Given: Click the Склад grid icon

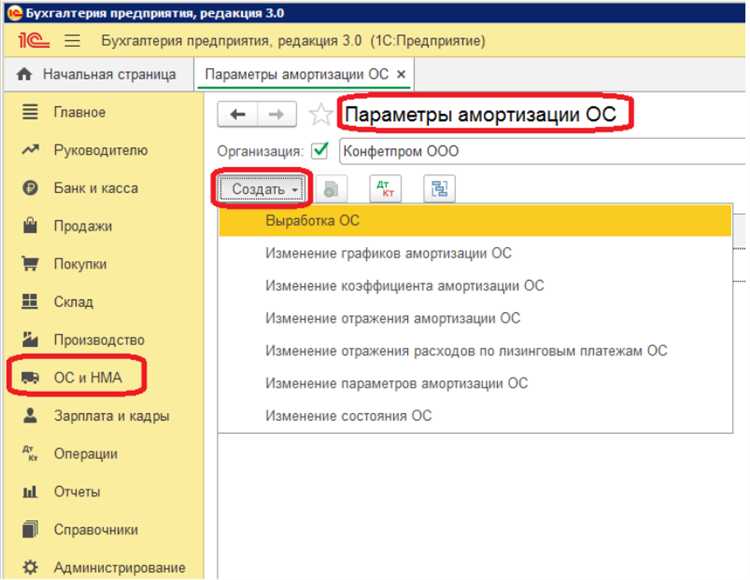Looking at the screenshot, I should point(30,301).
